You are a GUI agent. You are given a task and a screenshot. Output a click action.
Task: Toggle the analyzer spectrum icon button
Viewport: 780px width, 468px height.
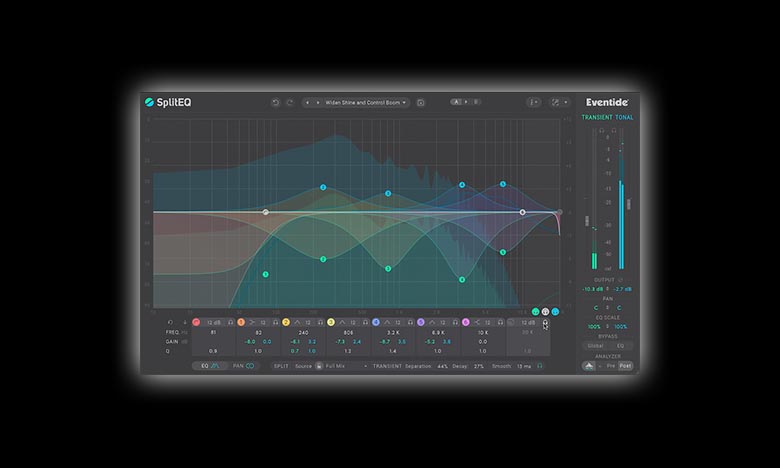coord(589,366)
